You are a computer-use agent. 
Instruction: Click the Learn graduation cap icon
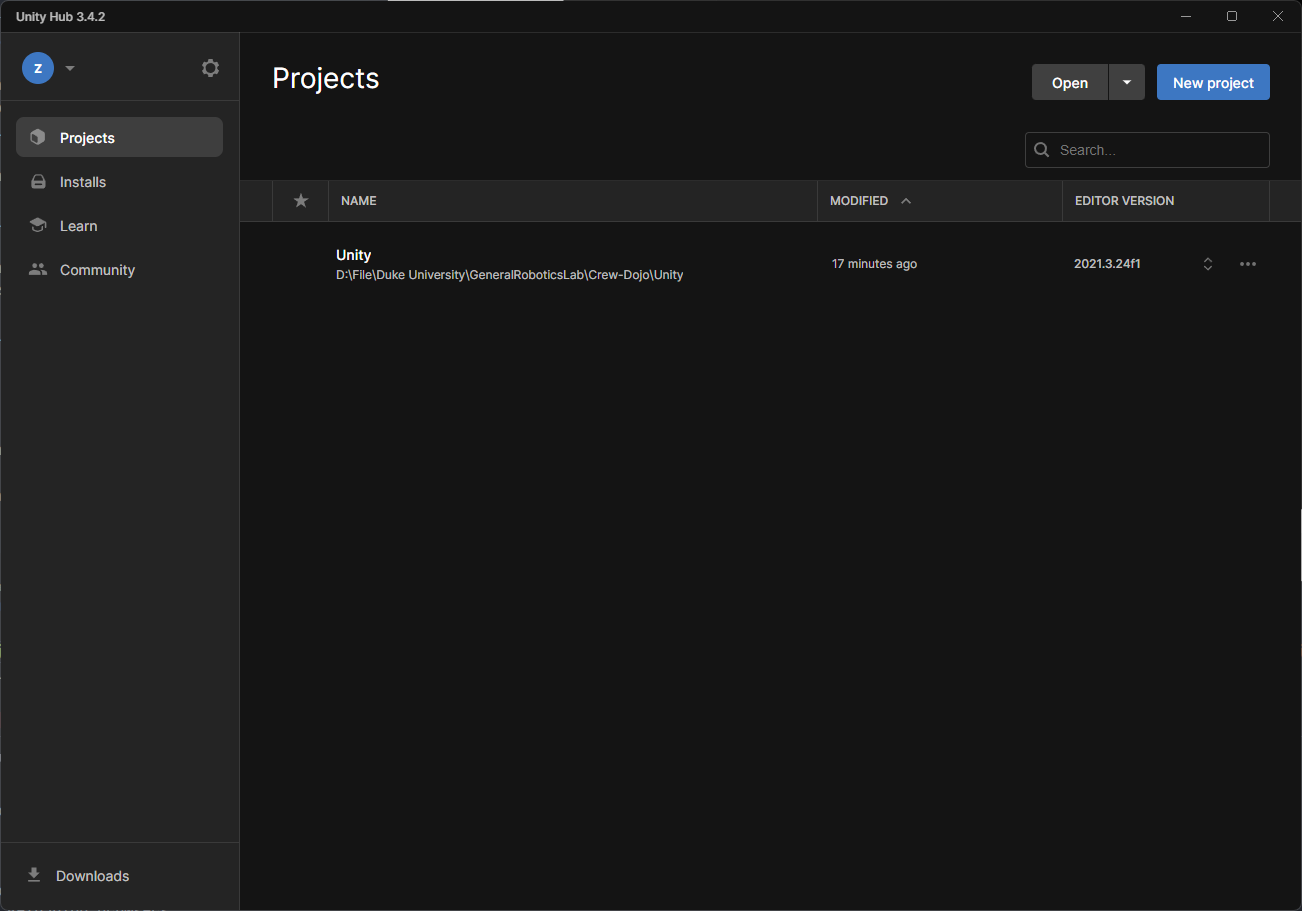[38, 226]
